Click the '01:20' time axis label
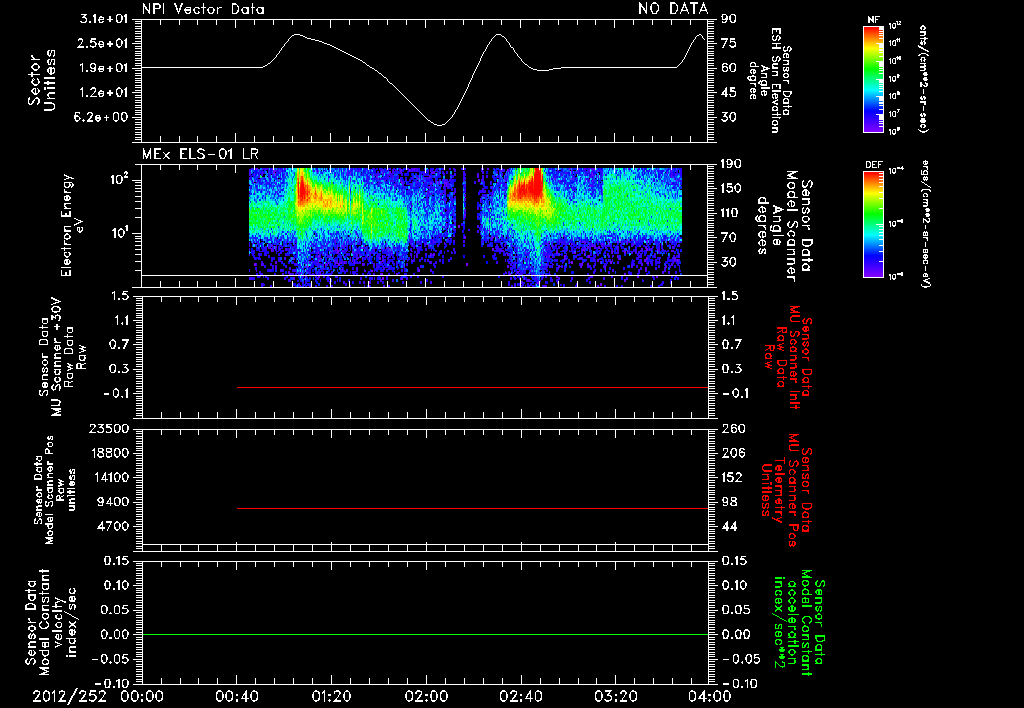This screenshot has height=708, width=1024. coord(331,696)
